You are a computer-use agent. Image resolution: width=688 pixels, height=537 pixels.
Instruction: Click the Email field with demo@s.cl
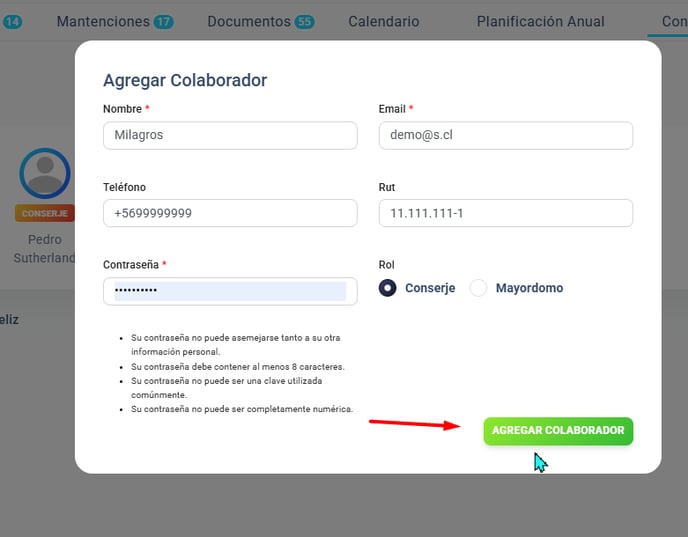tap(505, 135)
